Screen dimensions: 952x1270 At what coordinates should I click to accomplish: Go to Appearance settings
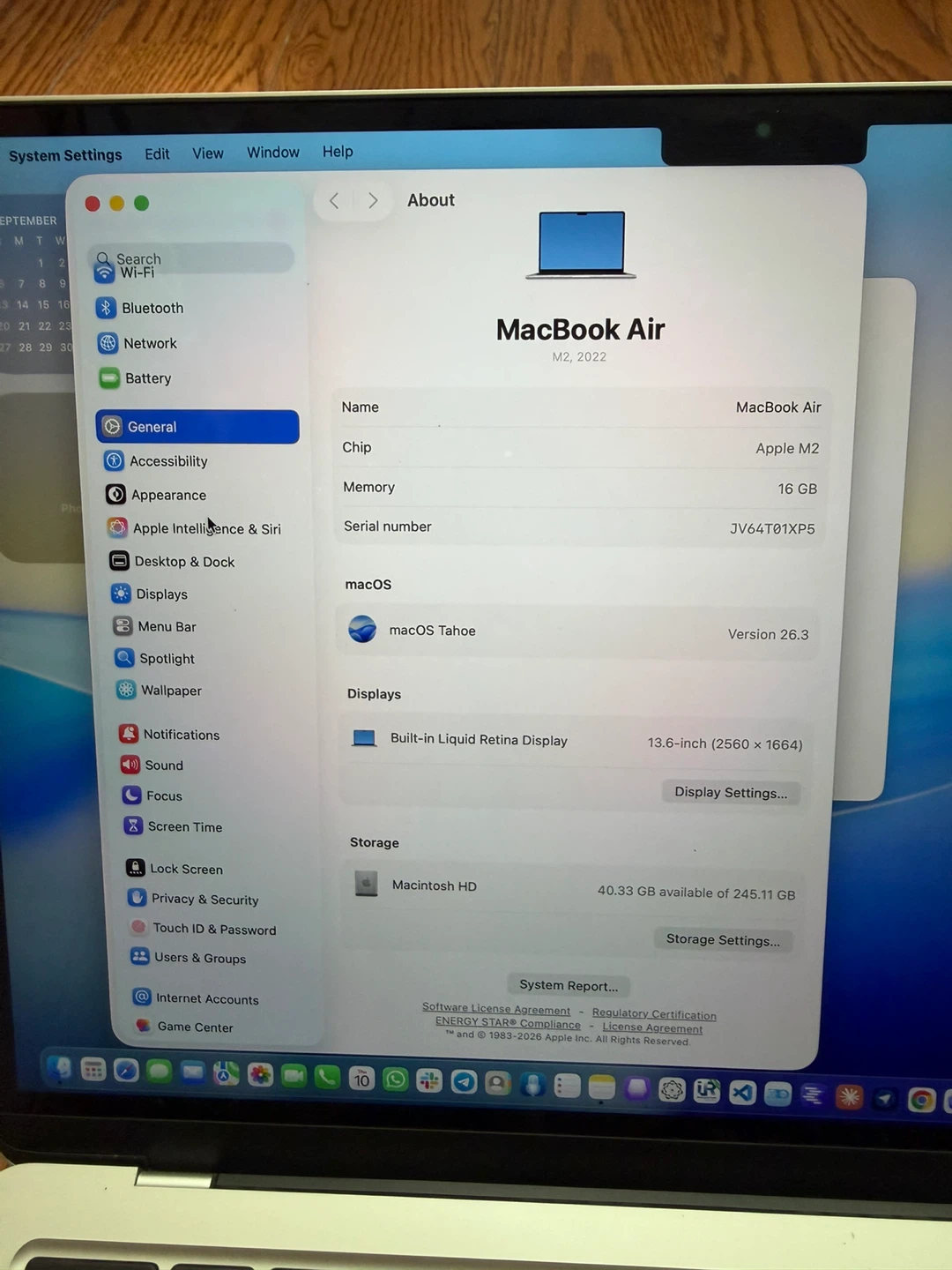(x=157, y=495)
